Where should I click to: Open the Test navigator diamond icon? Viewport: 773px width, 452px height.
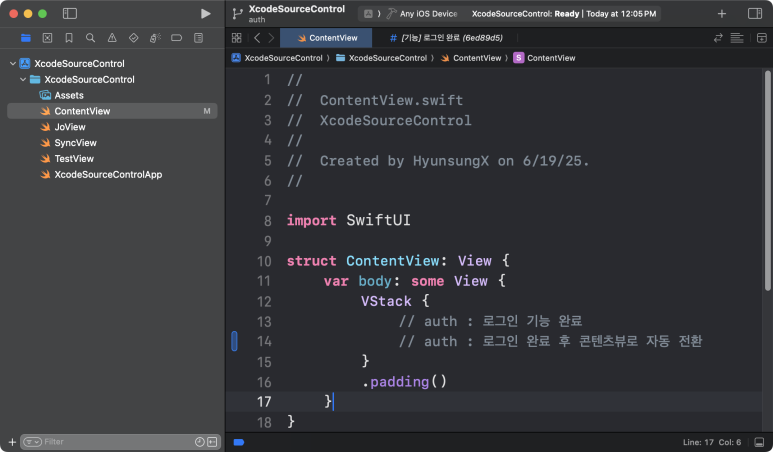[x=134, y=38]
